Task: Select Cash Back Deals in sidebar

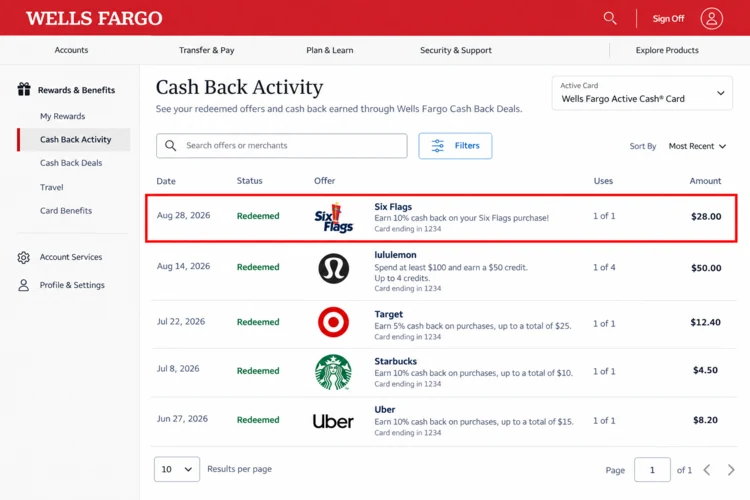Action: coord(71,163)
